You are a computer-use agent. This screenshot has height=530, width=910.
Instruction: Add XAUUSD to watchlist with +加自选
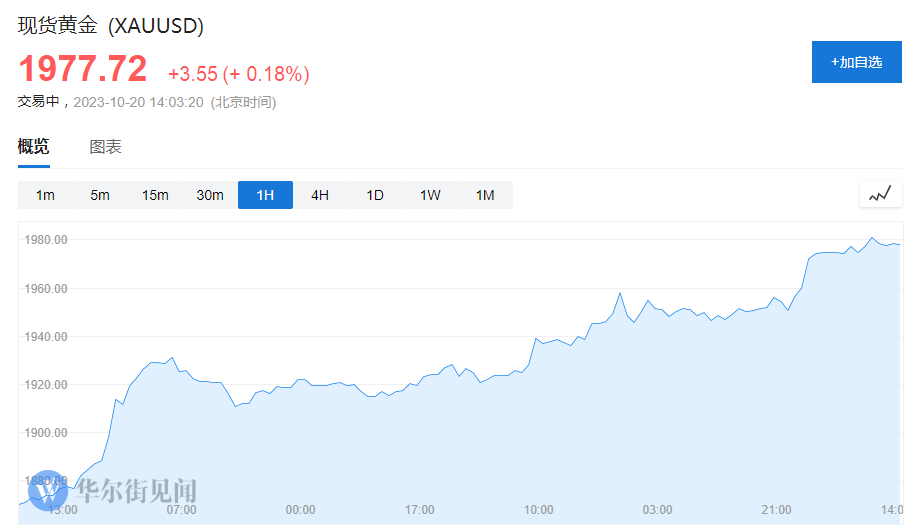tap(856, 62)
